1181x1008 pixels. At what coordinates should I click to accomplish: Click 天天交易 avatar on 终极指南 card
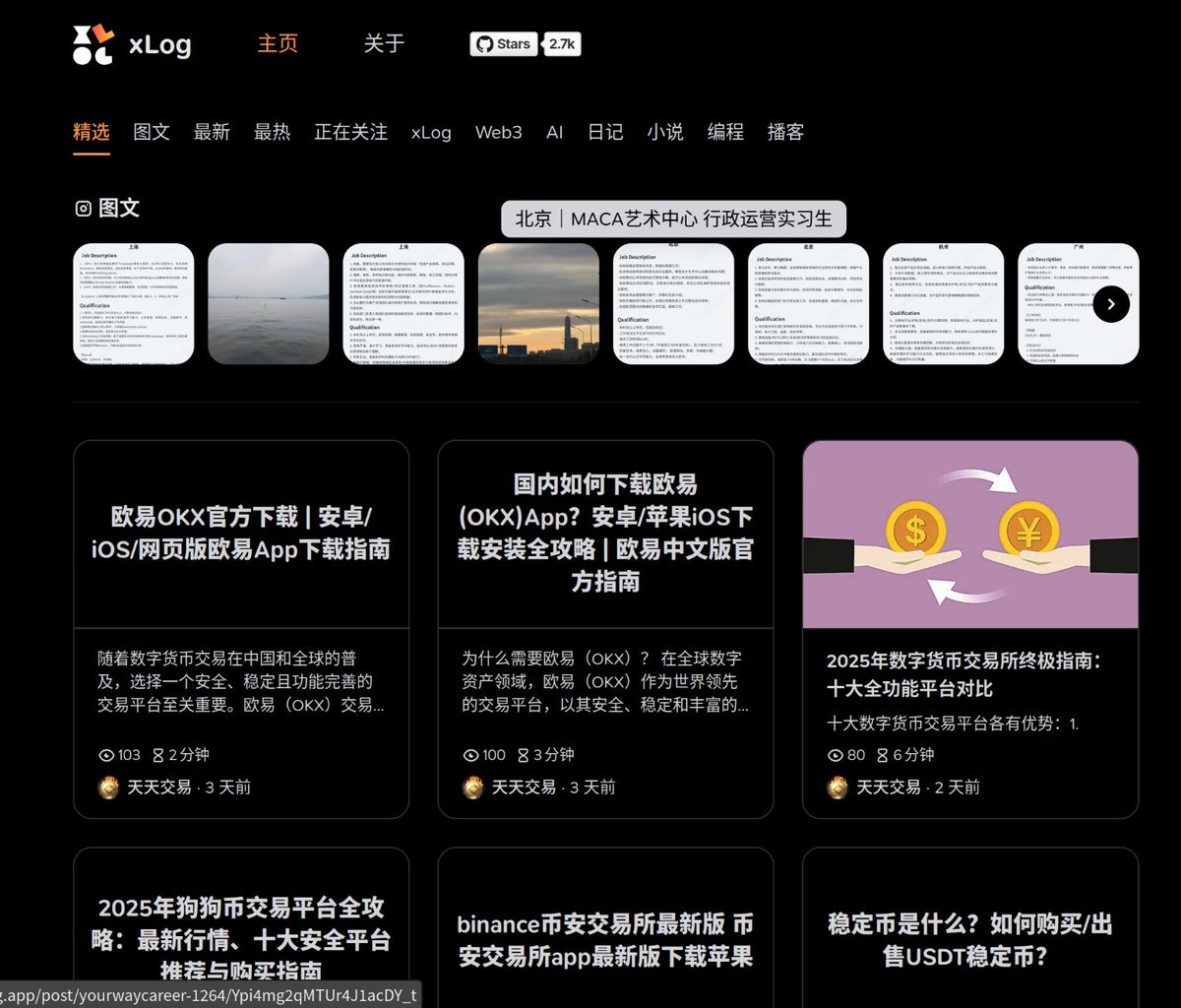(x=838, y=787)
